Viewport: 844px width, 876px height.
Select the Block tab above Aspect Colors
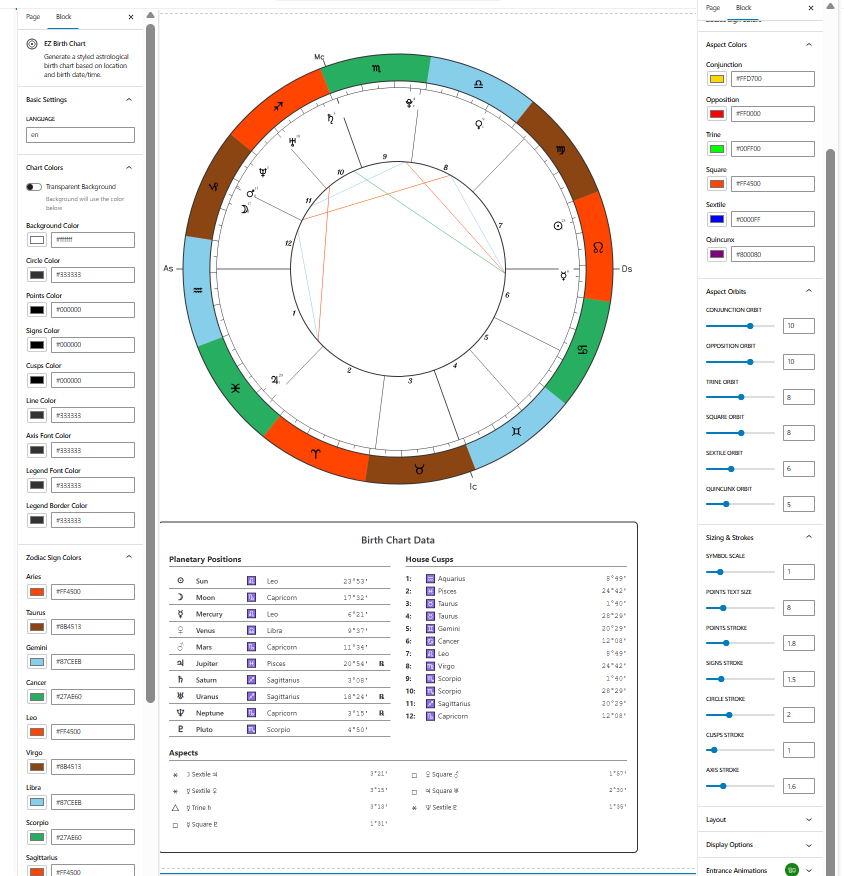(x=743, y=8)
